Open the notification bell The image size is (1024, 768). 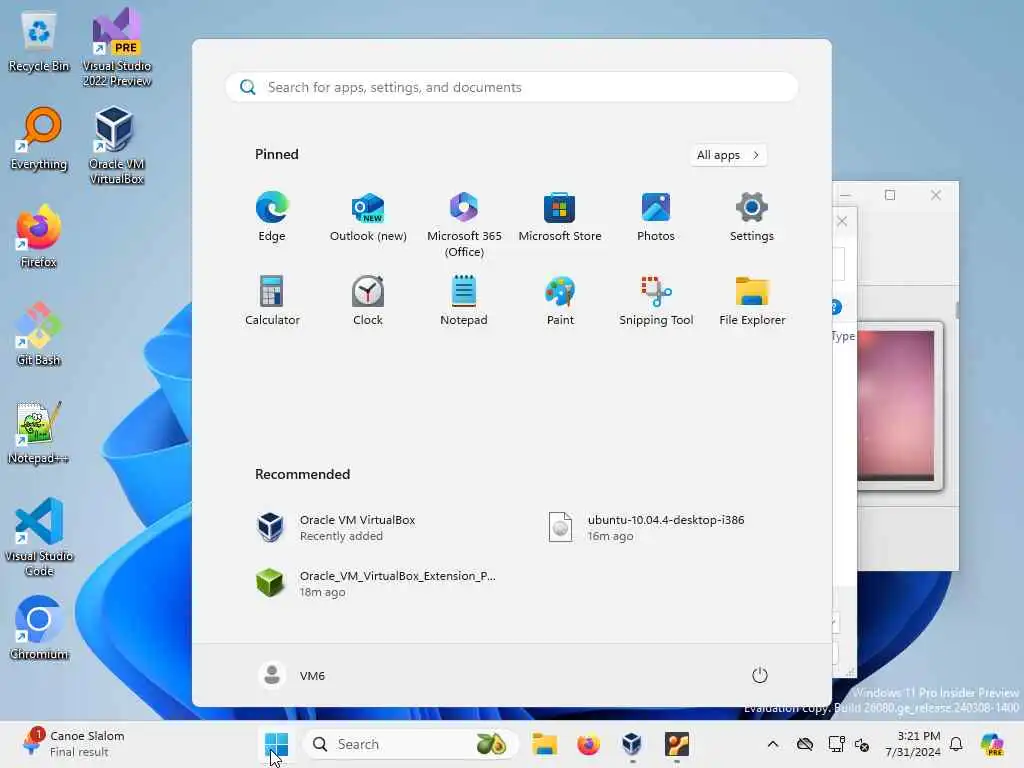(956, 744)
